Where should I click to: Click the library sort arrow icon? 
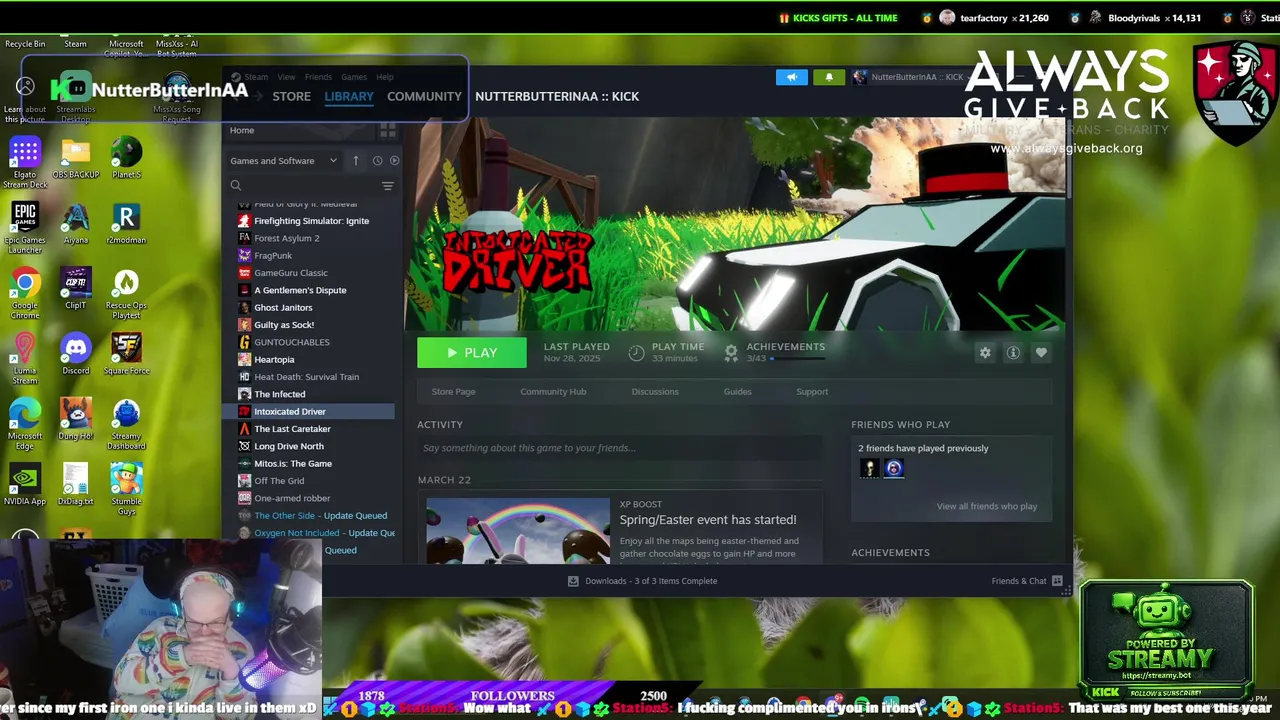(x=355, y=160)
